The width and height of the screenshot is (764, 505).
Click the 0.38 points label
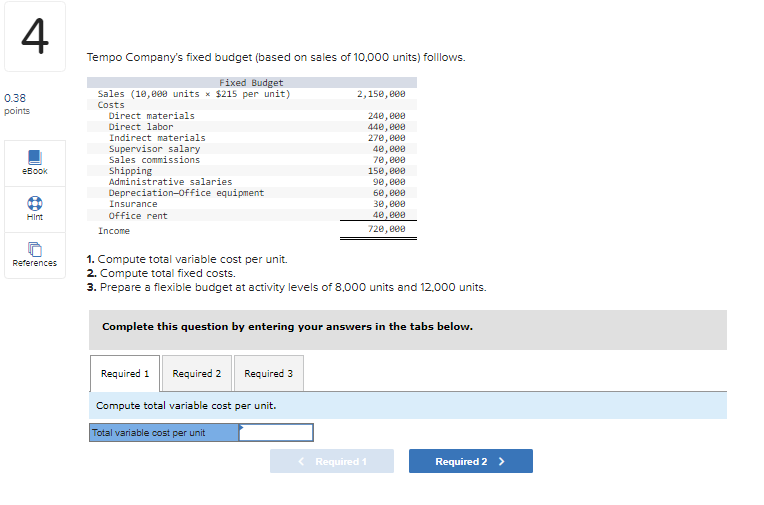click(x=17, y=104)
